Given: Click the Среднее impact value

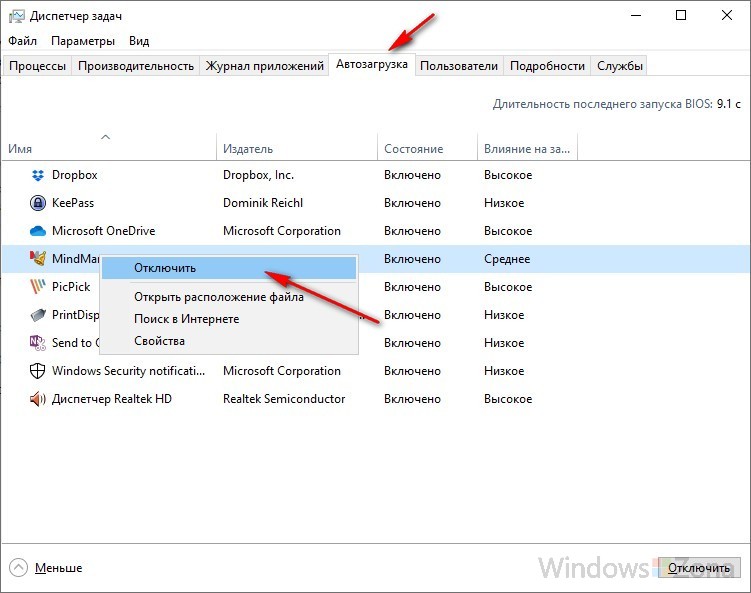Looking at the screenshot, I should coord(507,259).
